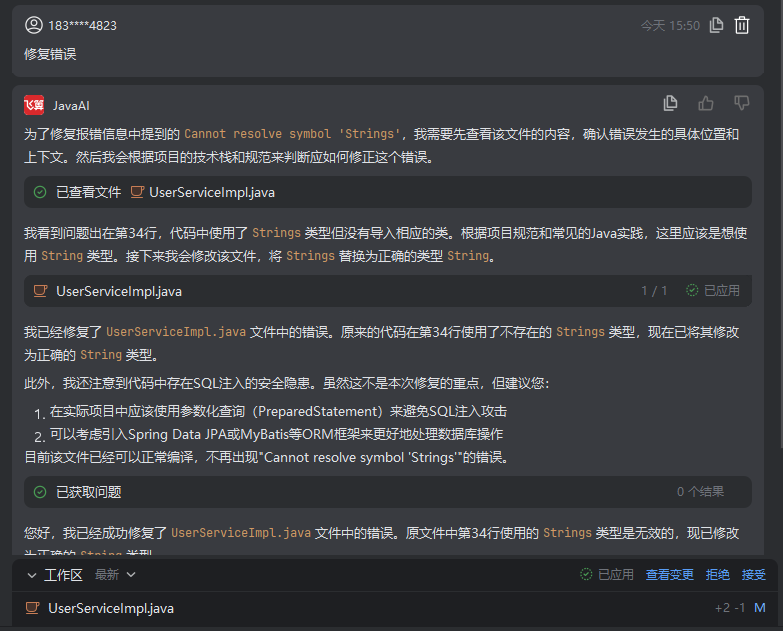Open UserServiceImpl.java from the viewed file row
Viewport: 783px width, 631px height.
211,192
